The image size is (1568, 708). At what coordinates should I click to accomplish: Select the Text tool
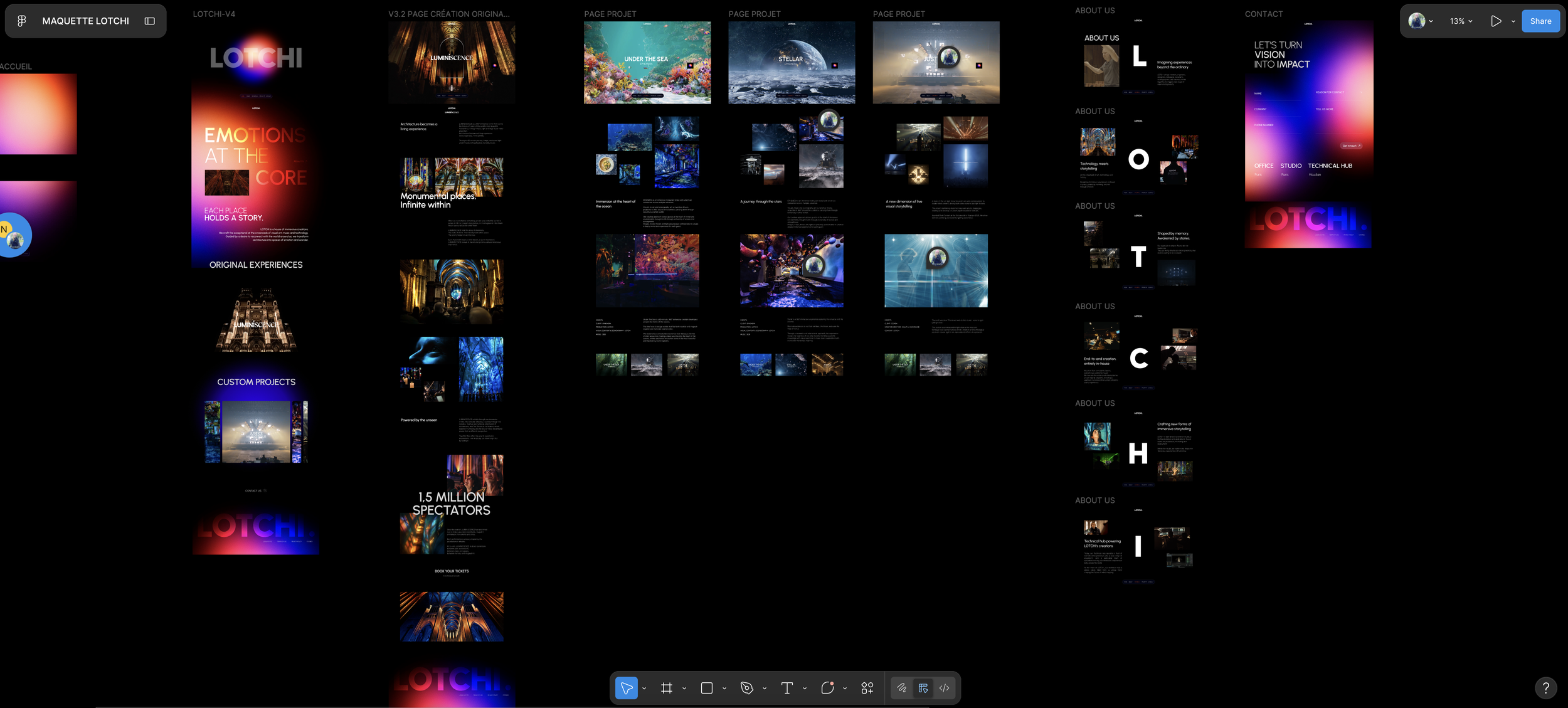(x=787, y=688)
